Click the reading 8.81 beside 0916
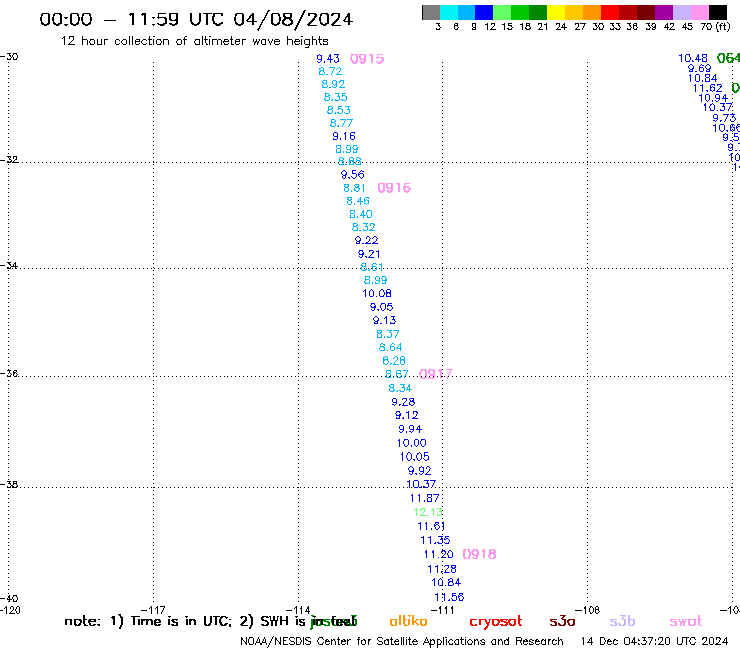The height and width of the screenshot is (650, 740). (x=354, y=188)
